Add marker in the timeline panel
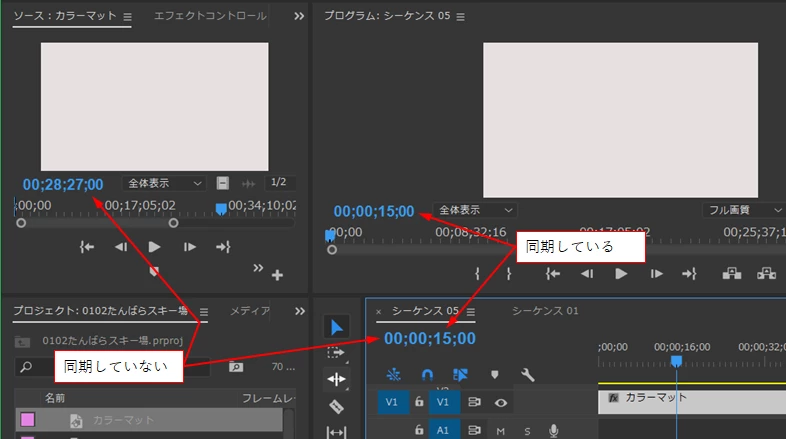 [x=495, y=375]
